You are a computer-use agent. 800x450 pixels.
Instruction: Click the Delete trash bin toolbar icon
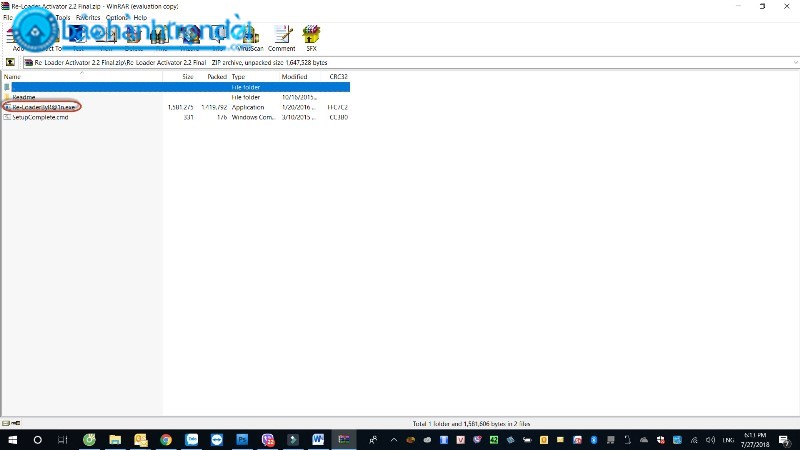pos(134,38)
